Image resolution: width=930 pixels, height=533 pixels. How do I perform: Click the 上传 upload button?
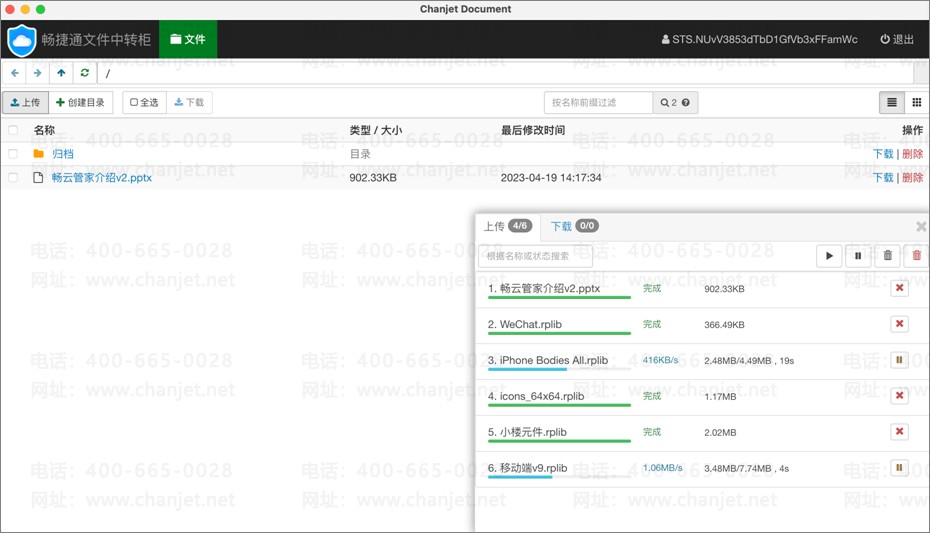tap(26, 103)
